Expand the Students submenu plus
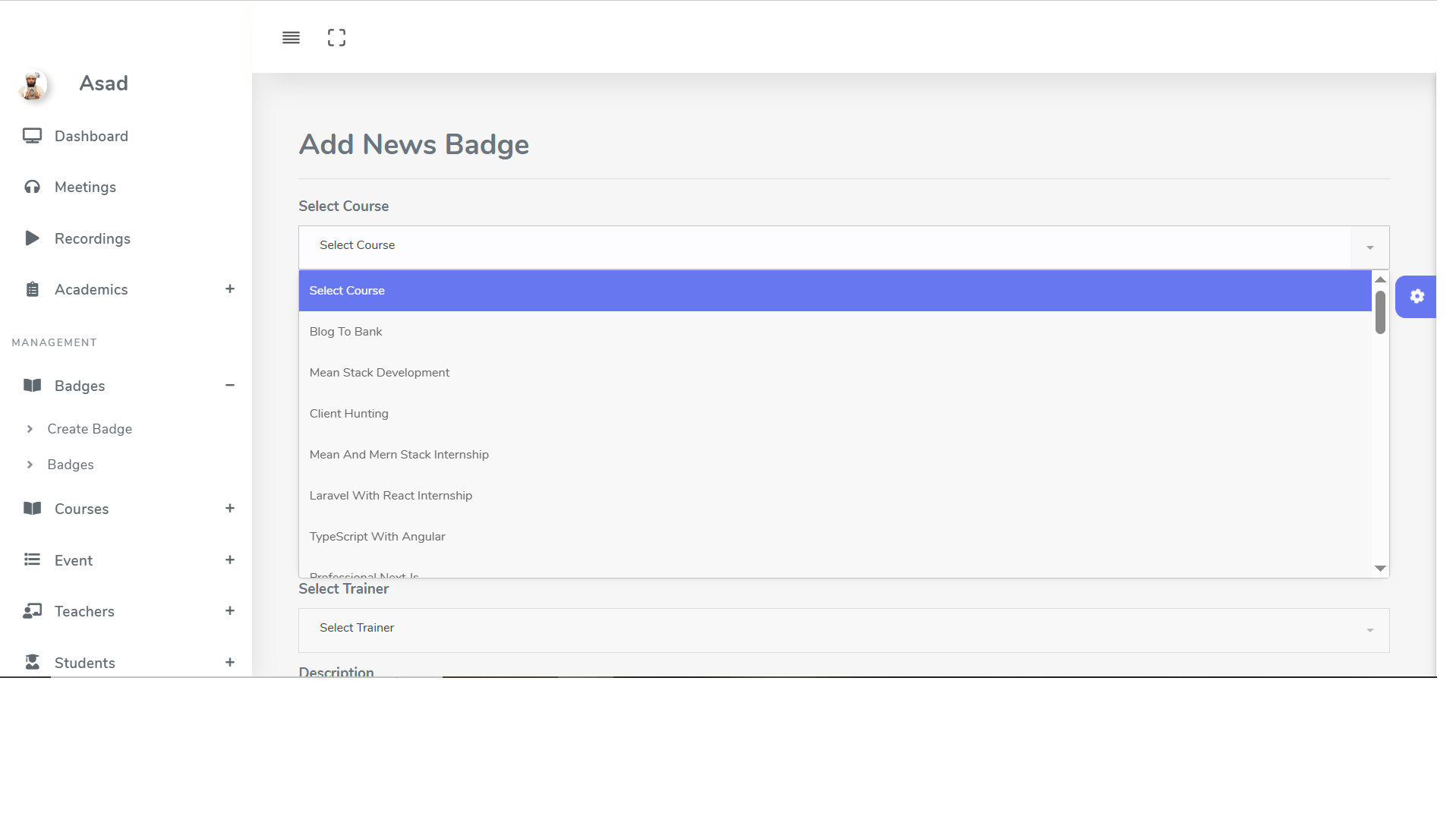This screenshot has height=826, width=1456. pos(230,663)
